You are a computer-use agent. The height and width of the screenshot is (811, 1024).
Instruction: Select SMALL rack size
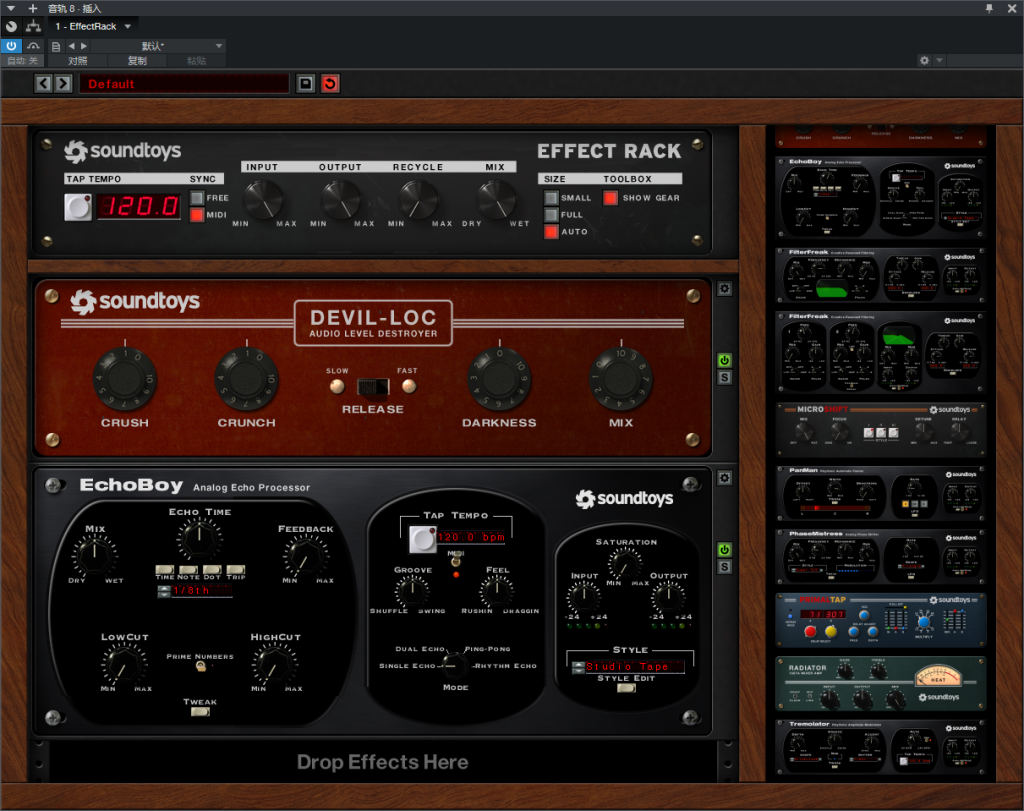[551, 198]
